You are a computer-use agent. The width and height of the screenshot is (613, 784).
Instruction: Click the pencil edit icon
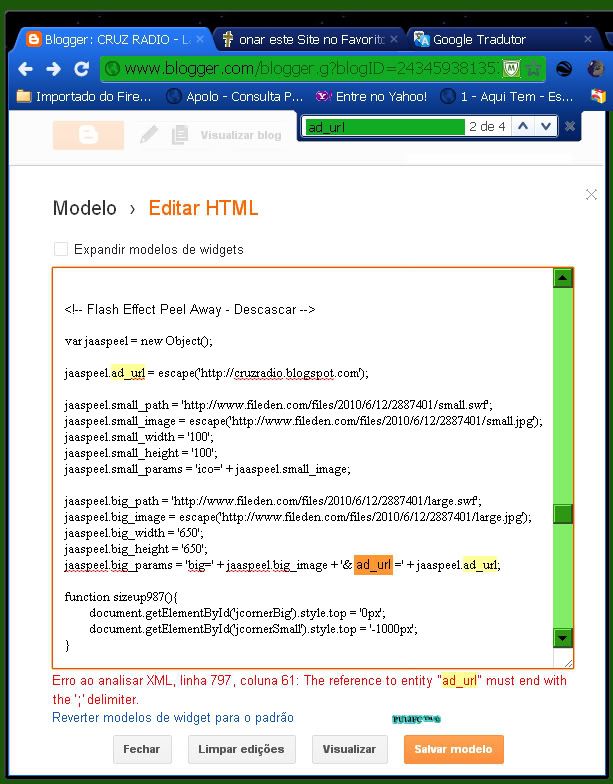click(149, 134)
